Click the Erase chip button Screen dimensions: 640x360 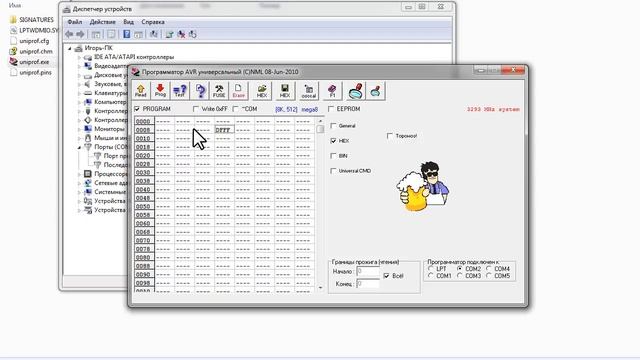(238, 91)
